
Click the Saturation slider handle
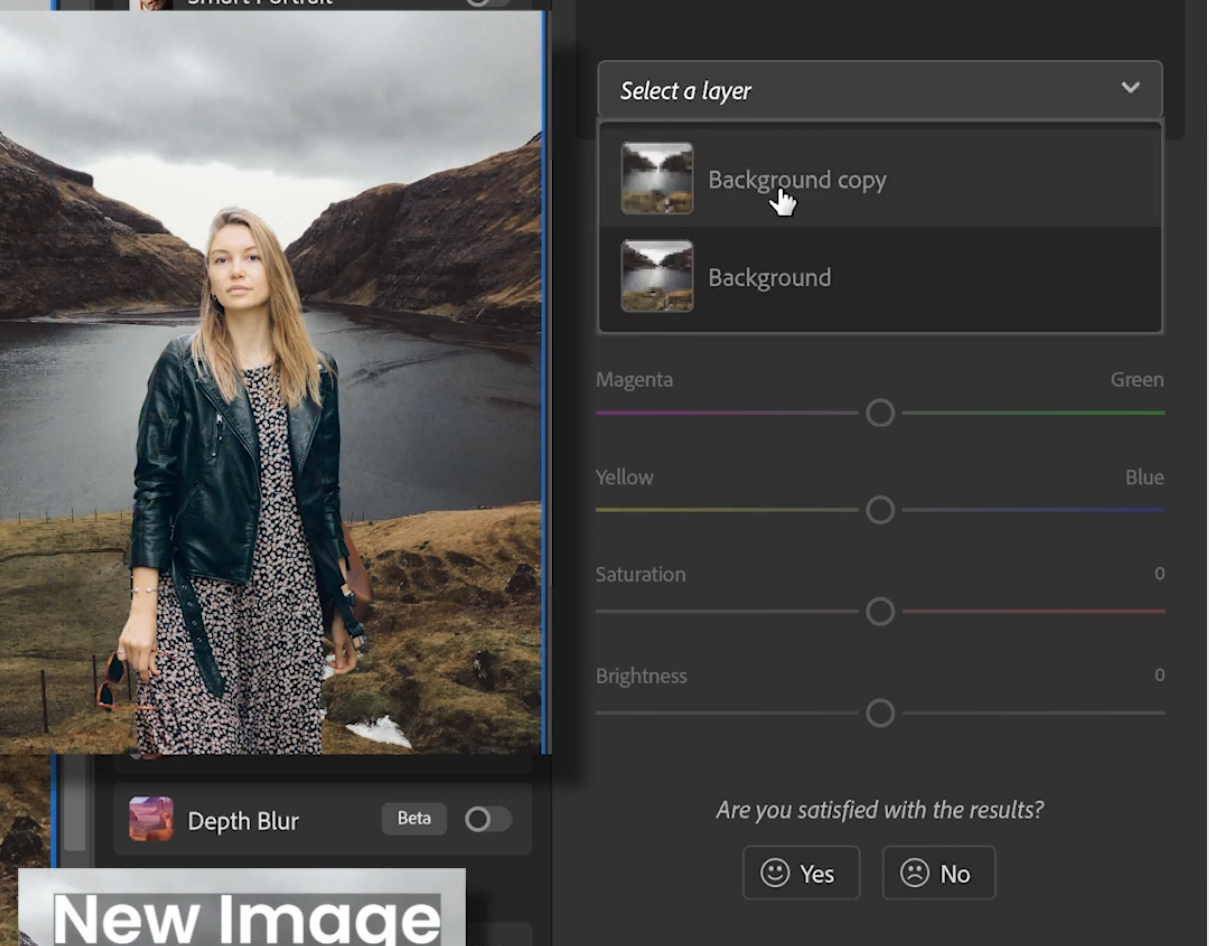880,611
